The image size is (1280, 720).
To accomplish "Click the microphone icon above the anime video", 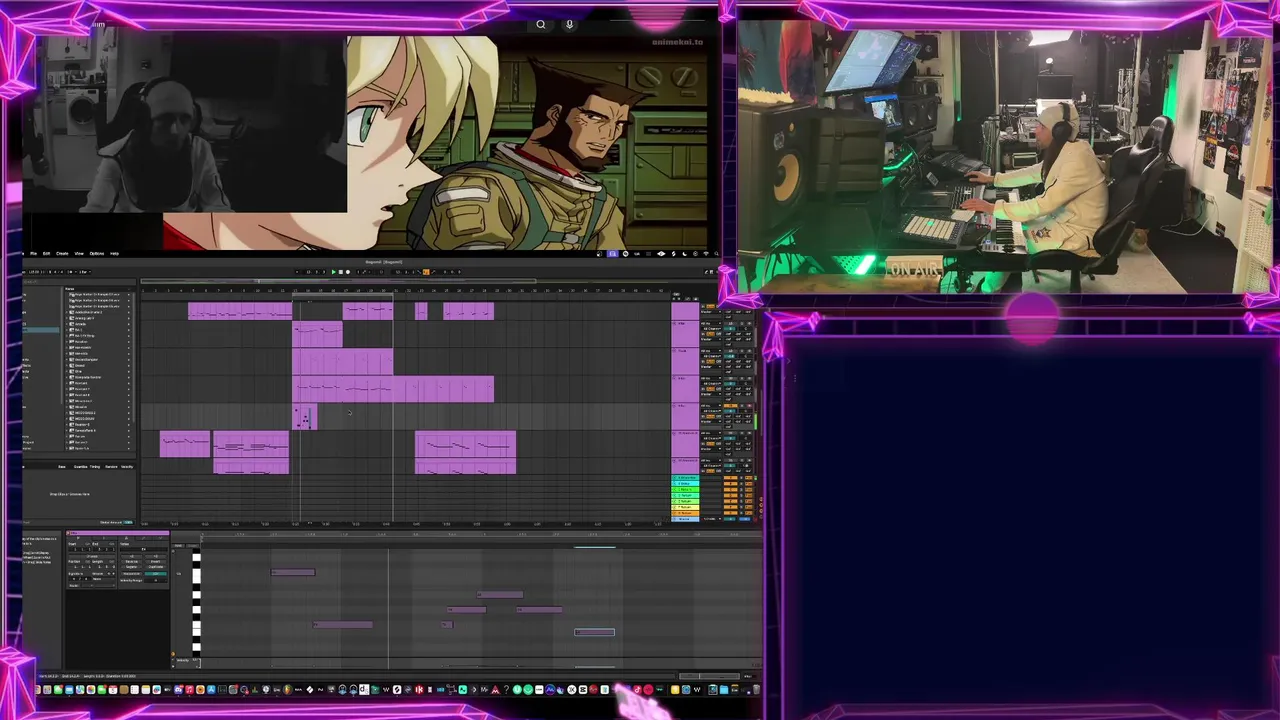I will (570, 25).
